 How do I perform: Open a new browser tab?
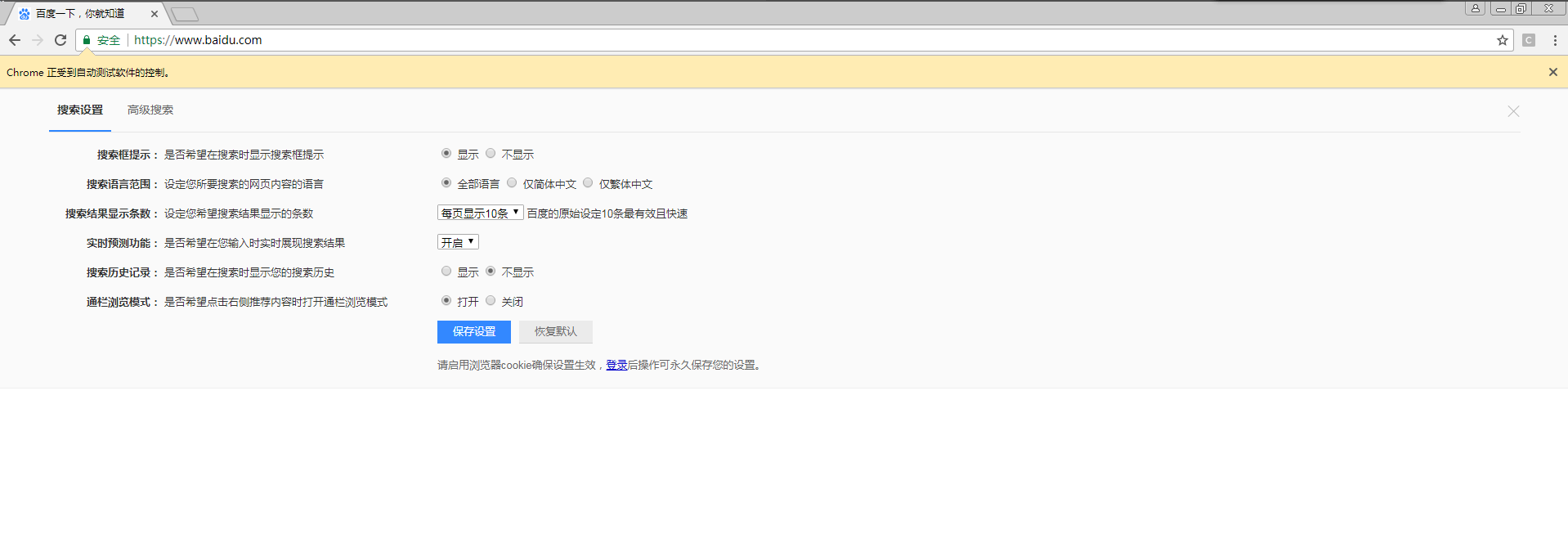tap(185, 14)
